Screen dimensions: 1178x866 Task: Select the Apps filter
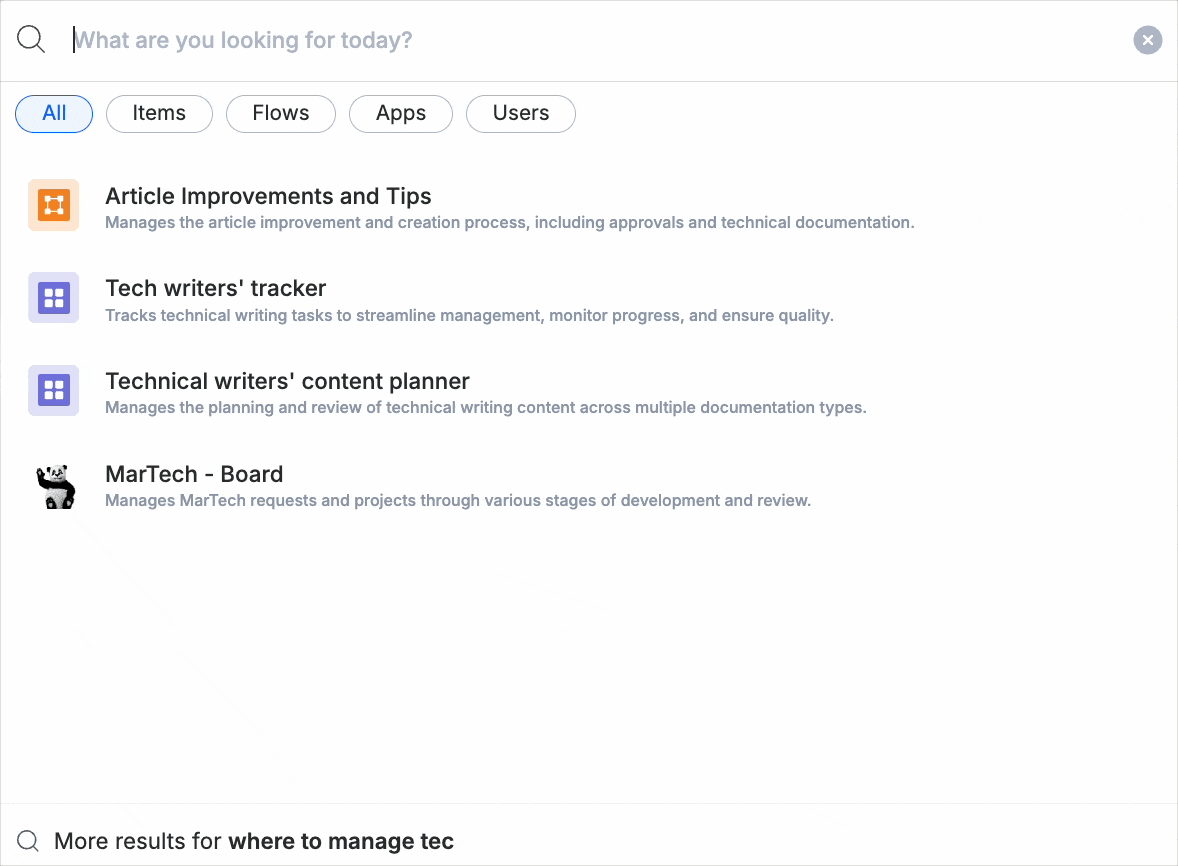point(400,114)
